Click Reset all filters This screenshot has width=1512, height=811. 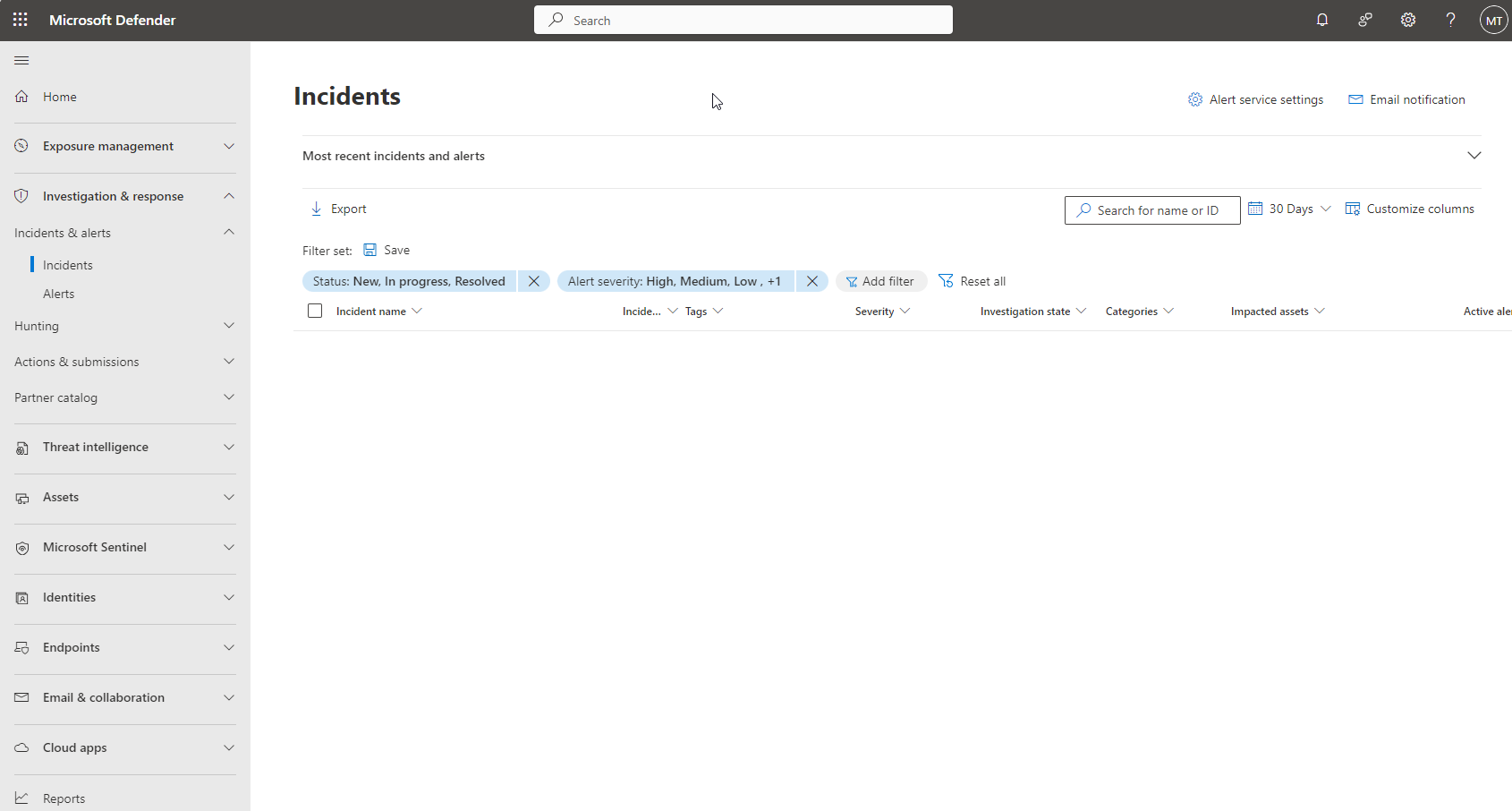(973, 281)
